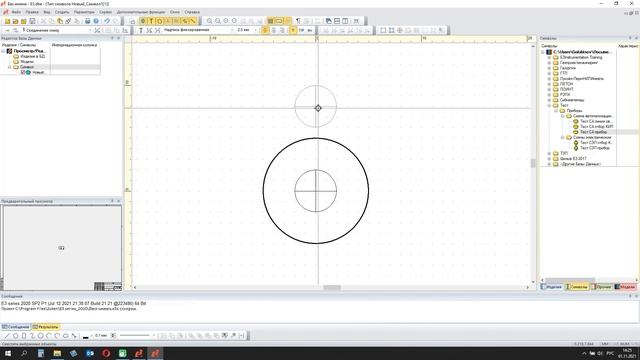640x360 pixels.
Task: Expand the 'ТЭП' folder node
Action: point(549,153)
